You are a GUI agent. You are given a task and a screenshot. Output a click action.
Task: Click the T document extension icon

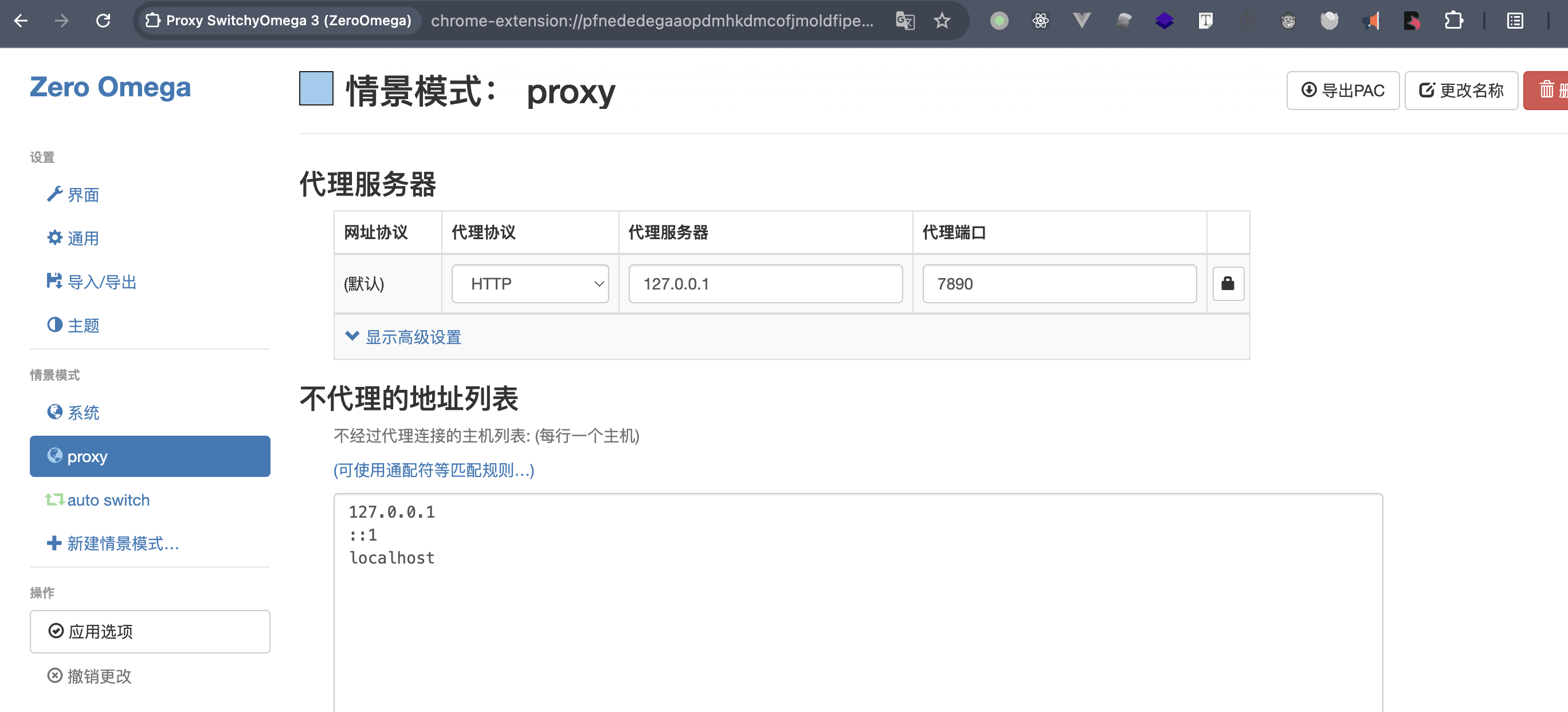1206,21
